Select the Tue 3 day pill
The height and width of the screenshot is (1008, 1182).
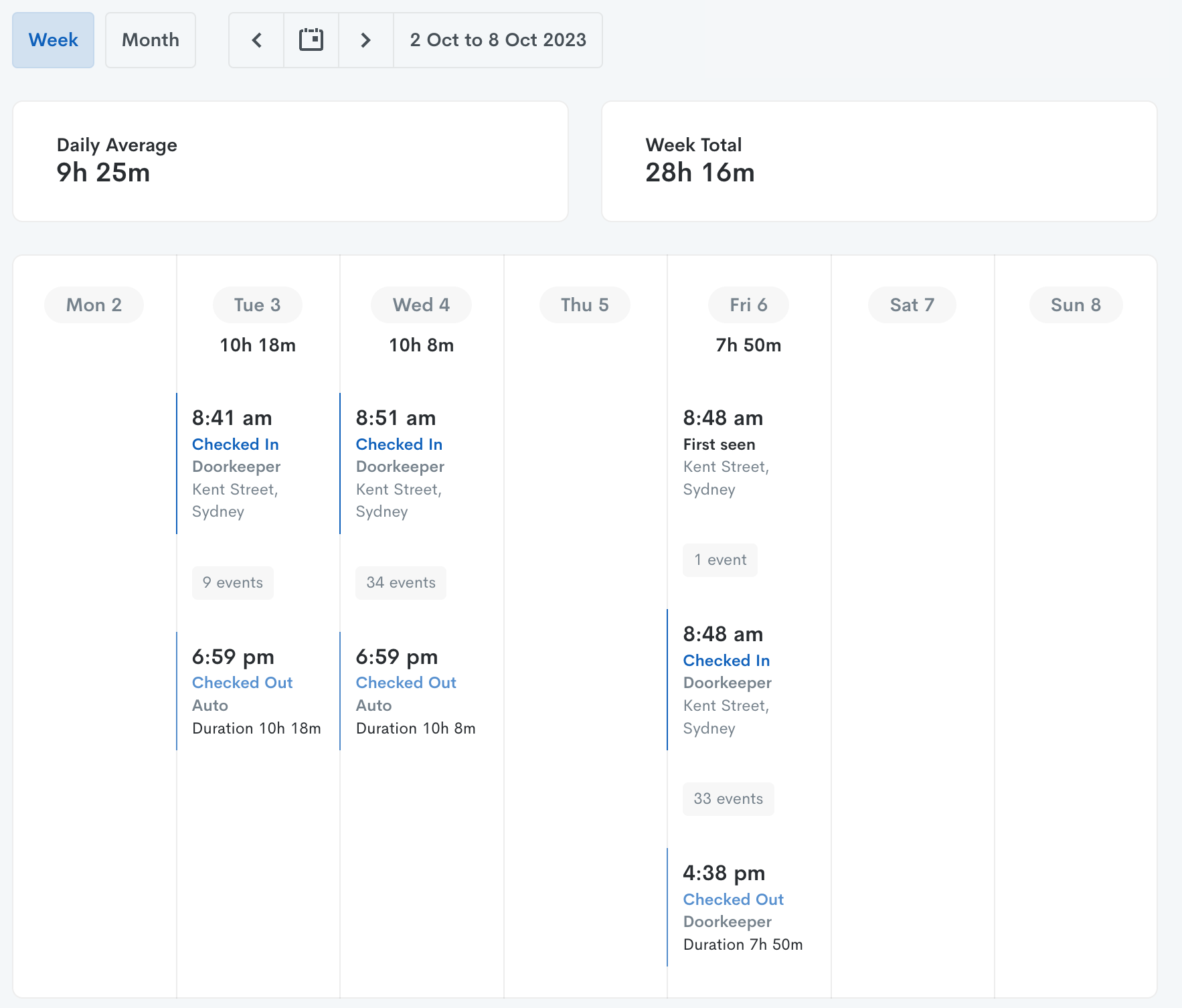[258, 305]
